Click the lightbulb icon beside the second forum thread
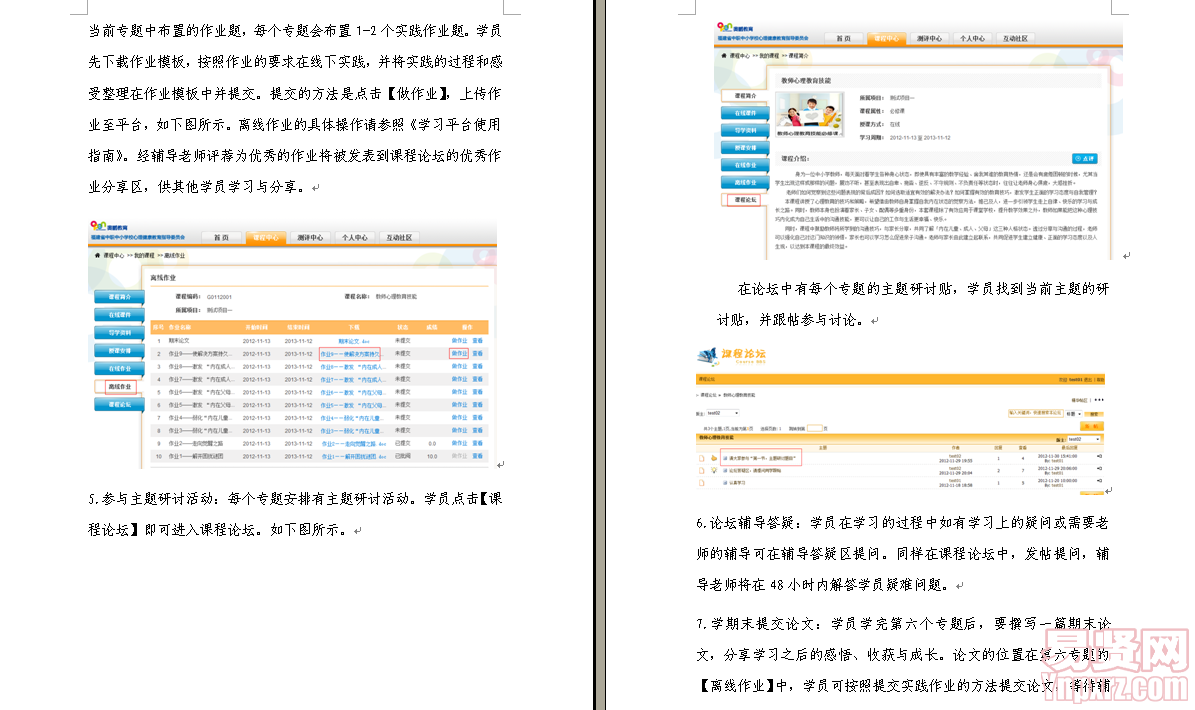The height and width of the screenshot is (710, 1195). point(714,471)
